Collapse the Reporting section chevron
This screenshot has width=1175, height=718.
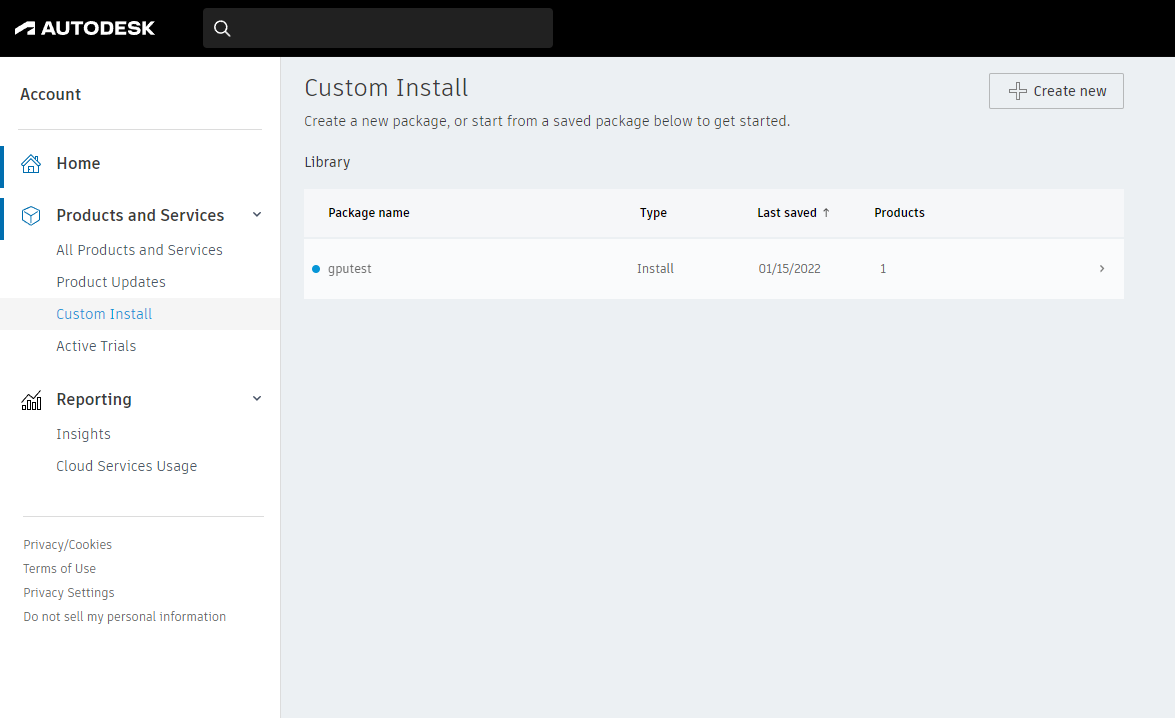click(x=257, y=399)
